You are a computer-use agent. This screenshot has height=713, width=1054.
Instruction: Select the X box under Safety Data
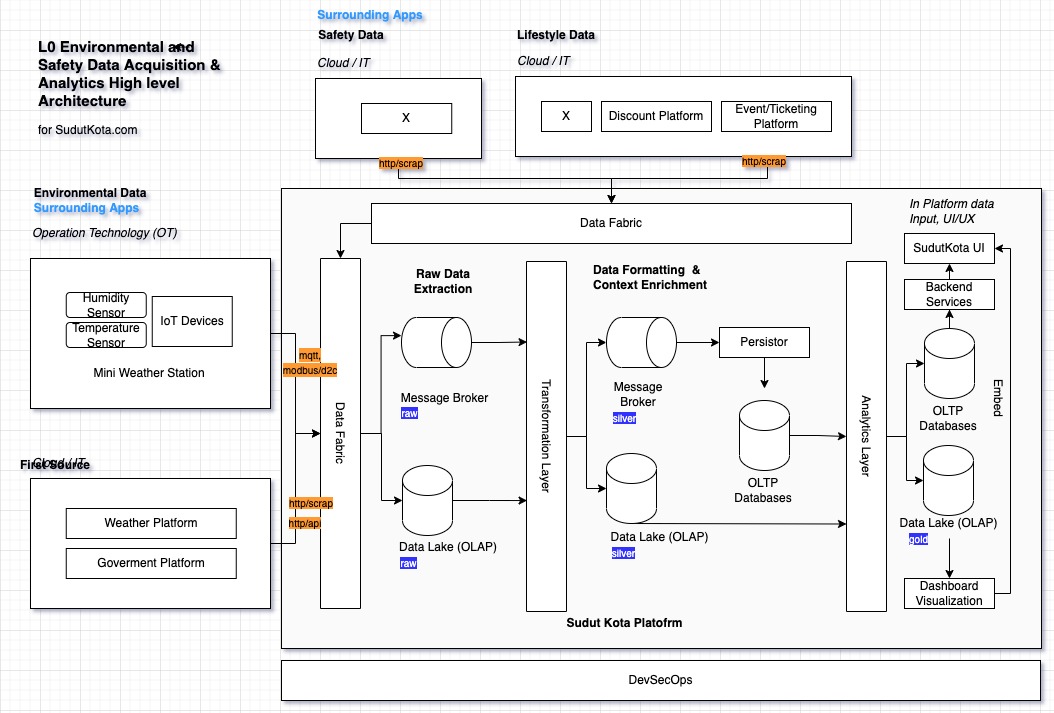pyautogui.click(x=407, y=118)
